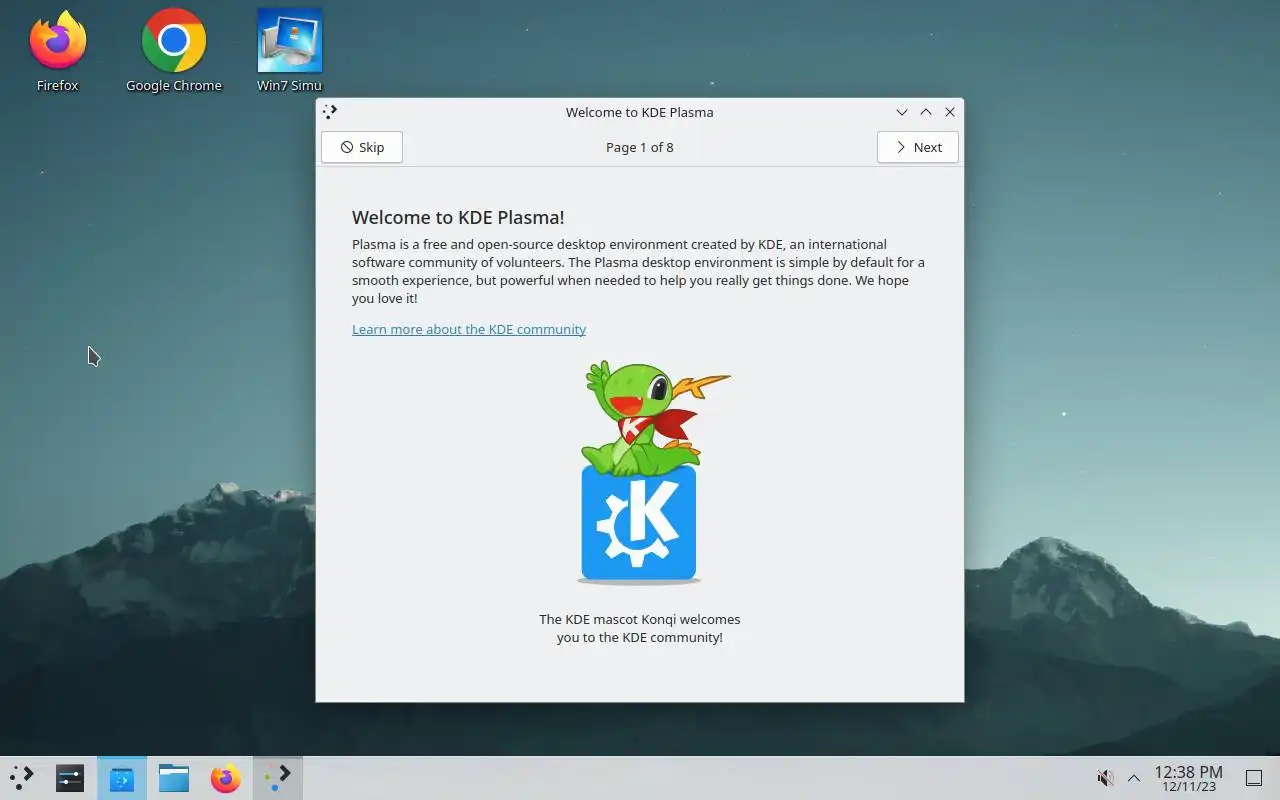Expand the hidden system tray icons arrow

coord(1134,778)
